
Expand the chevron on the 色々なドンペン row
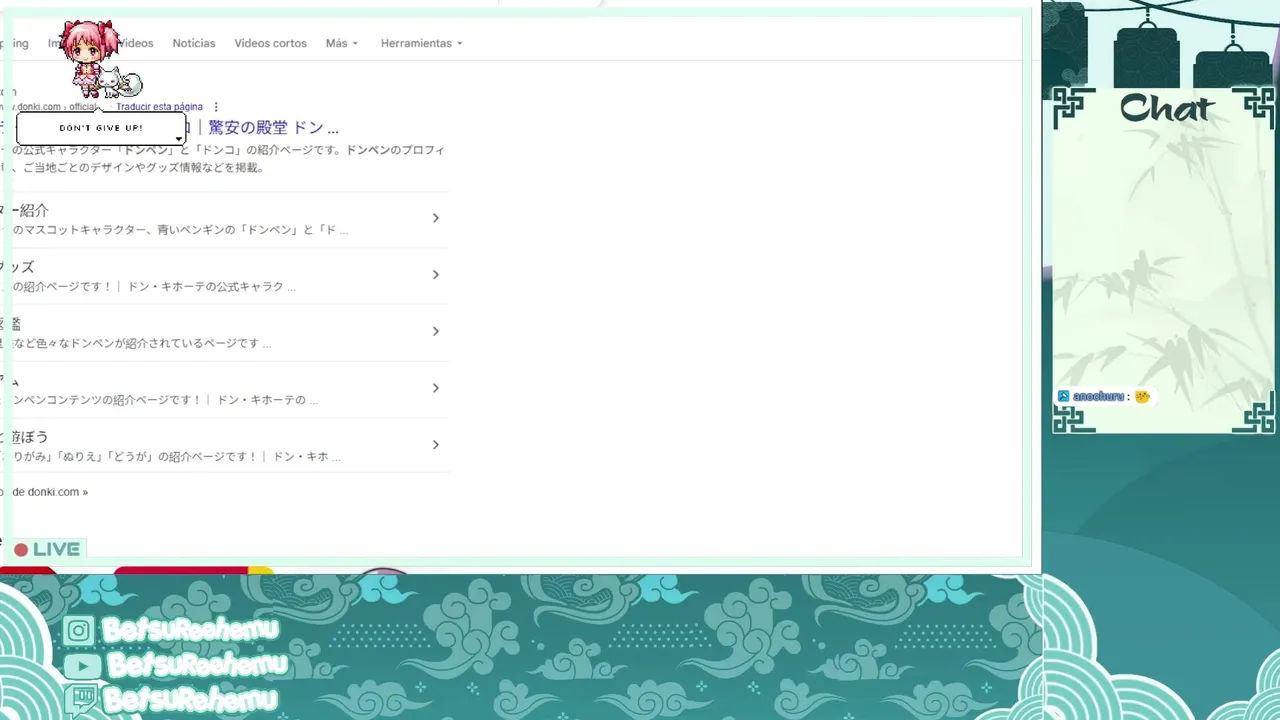click(x=435, y=331)
